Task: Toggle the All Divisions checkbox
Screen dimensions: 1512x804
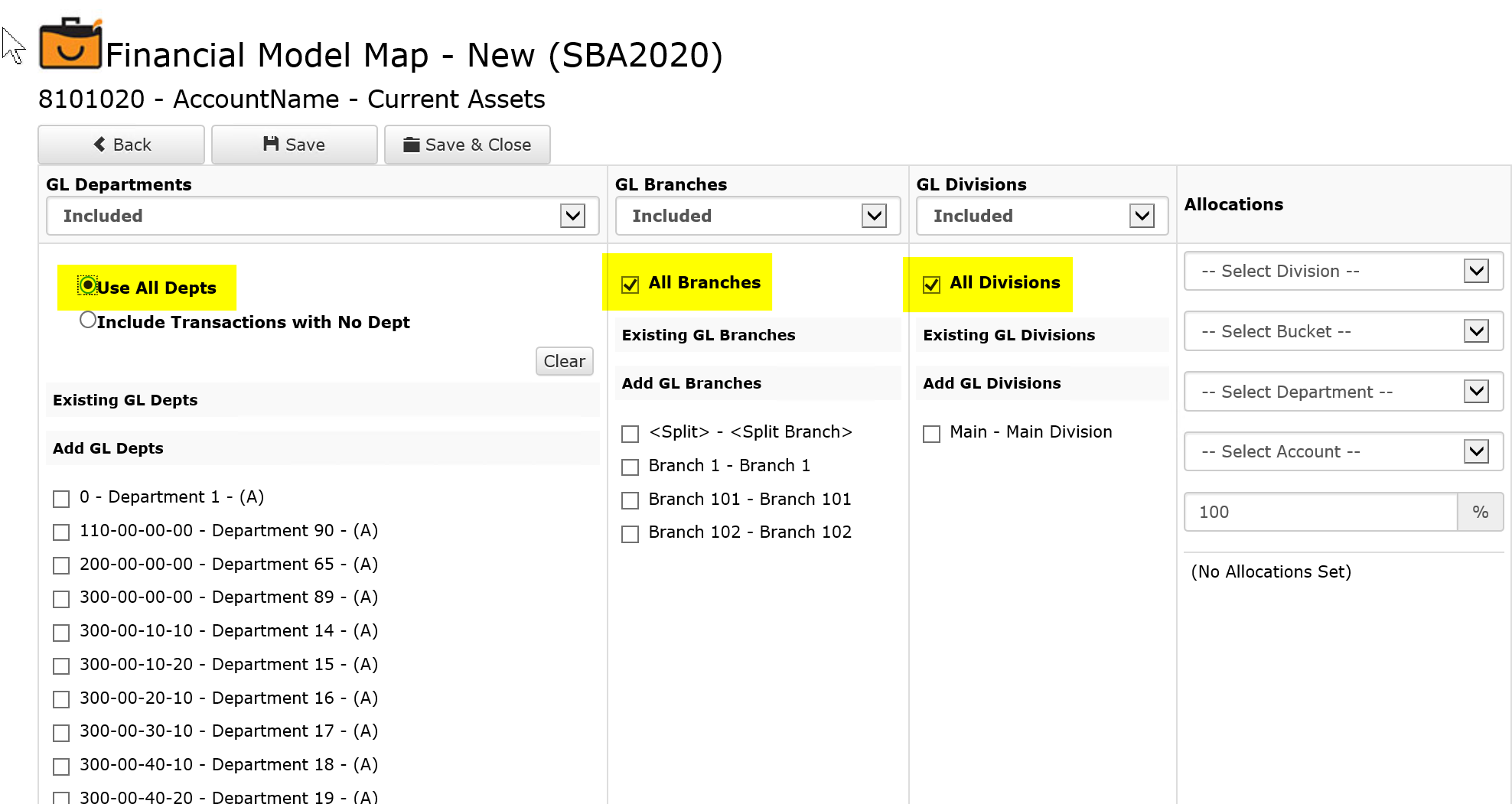Action: [x=931, y=285]
